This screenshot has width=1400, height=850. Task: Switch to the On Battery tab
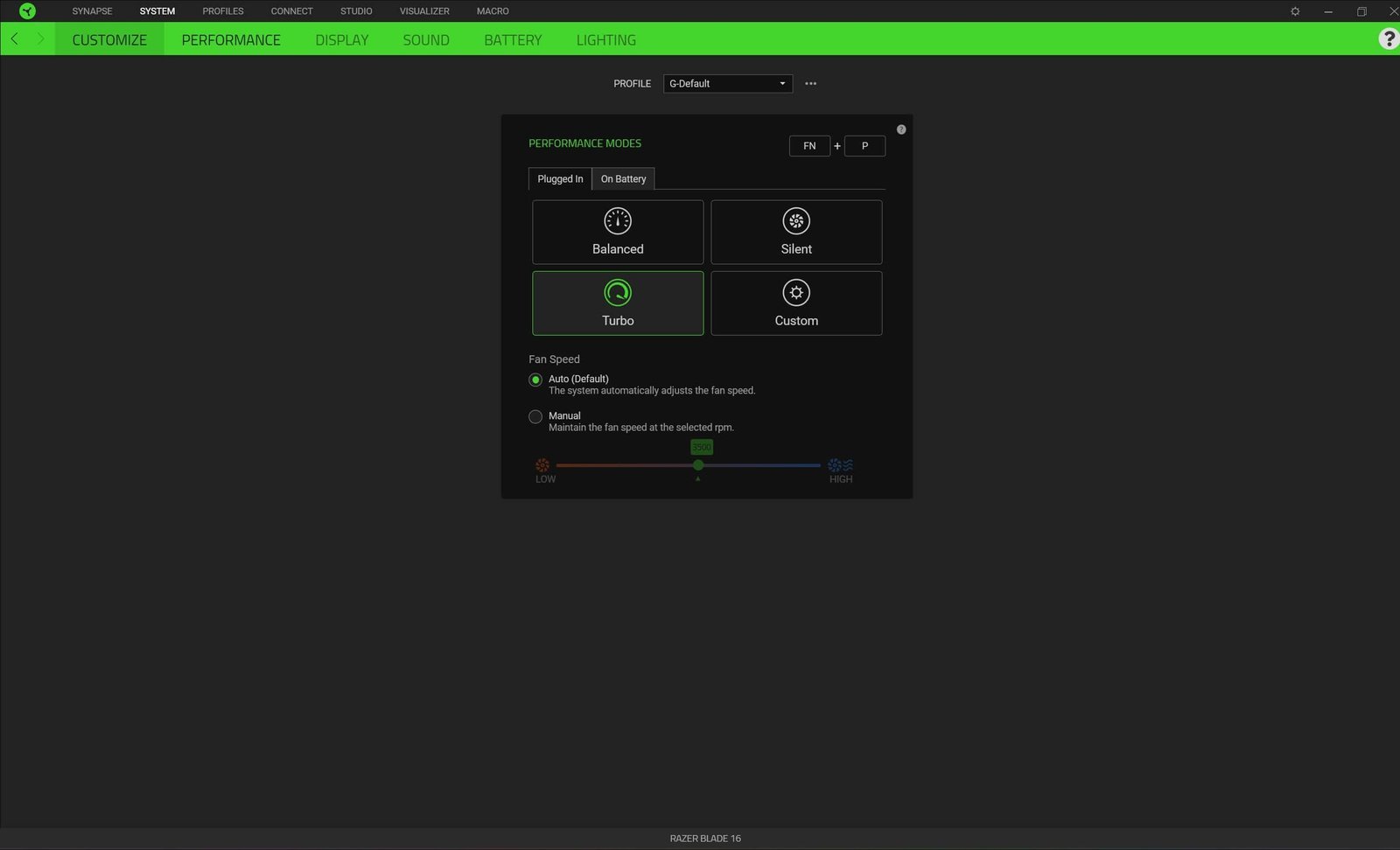click(623, 179)
